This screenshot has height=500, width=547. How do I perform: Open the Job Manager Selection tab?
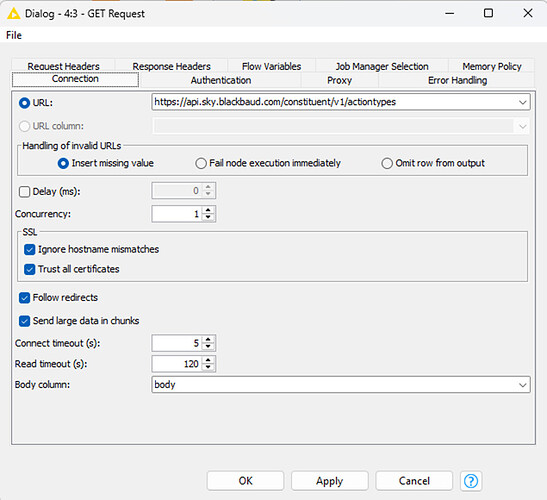pyautogui.click(x=382, y=66)
